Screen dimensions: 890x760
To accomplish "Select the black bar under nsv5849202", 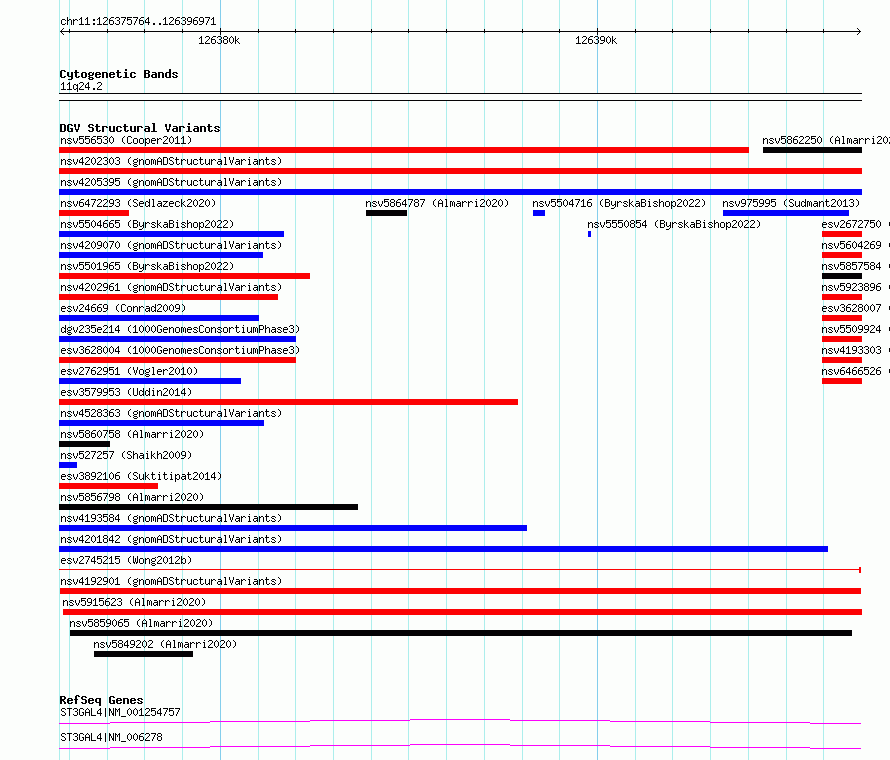I will (x=144, y=654).
